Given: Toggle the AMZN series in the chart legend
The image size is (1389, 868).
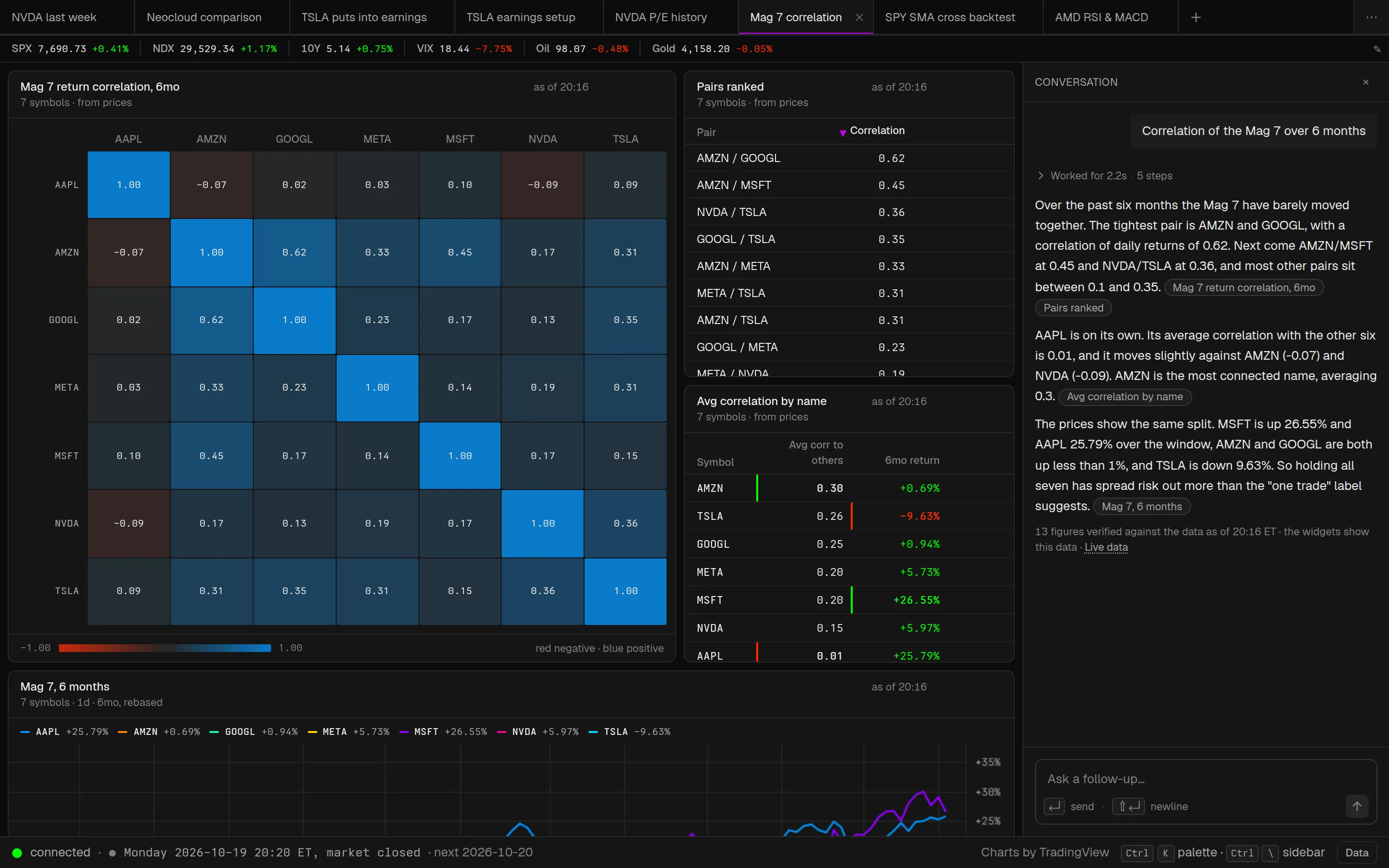Looking at the screenshot, I should coord(159,732).
